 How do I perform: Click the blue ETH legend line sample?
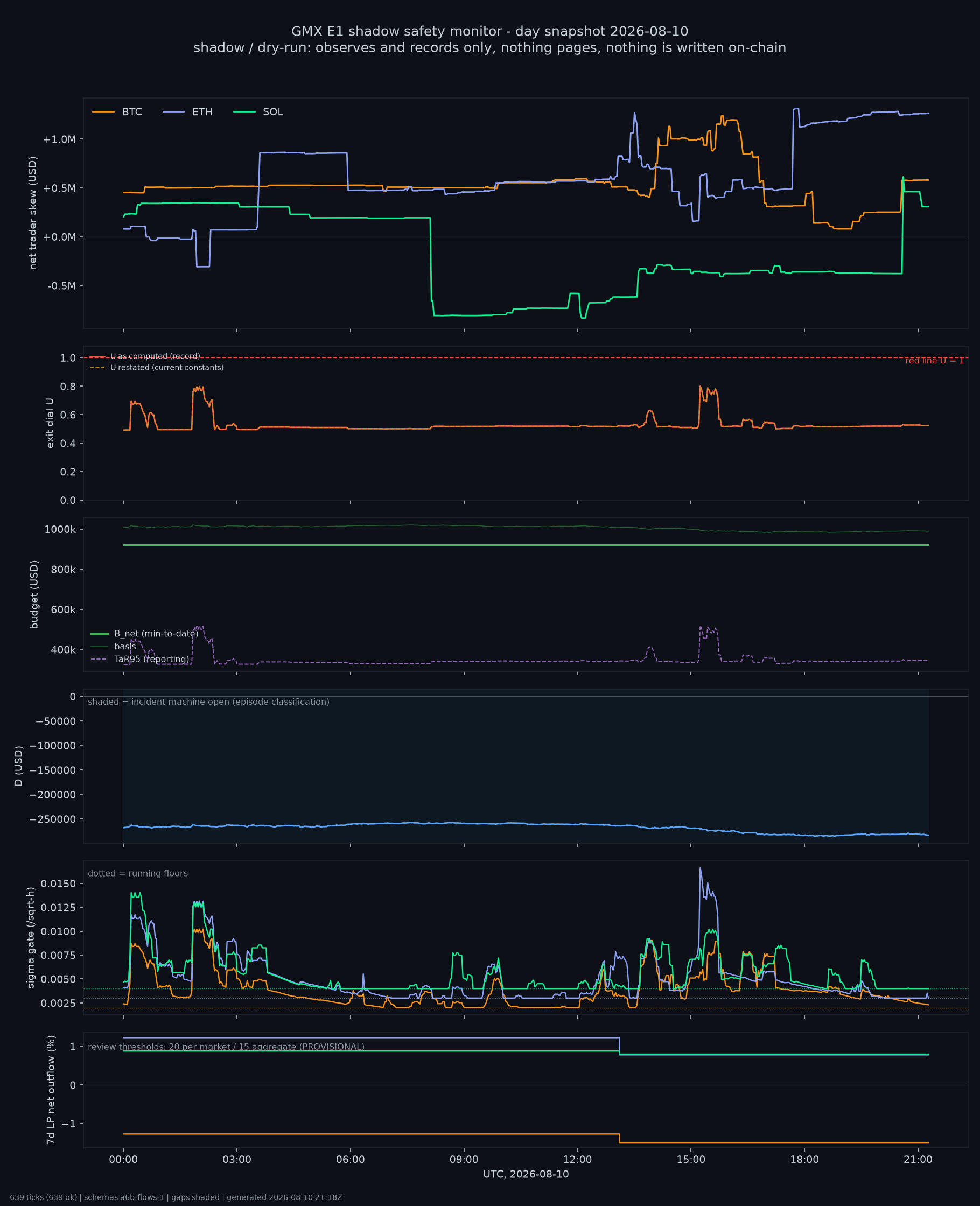click(x=174, y=112)
